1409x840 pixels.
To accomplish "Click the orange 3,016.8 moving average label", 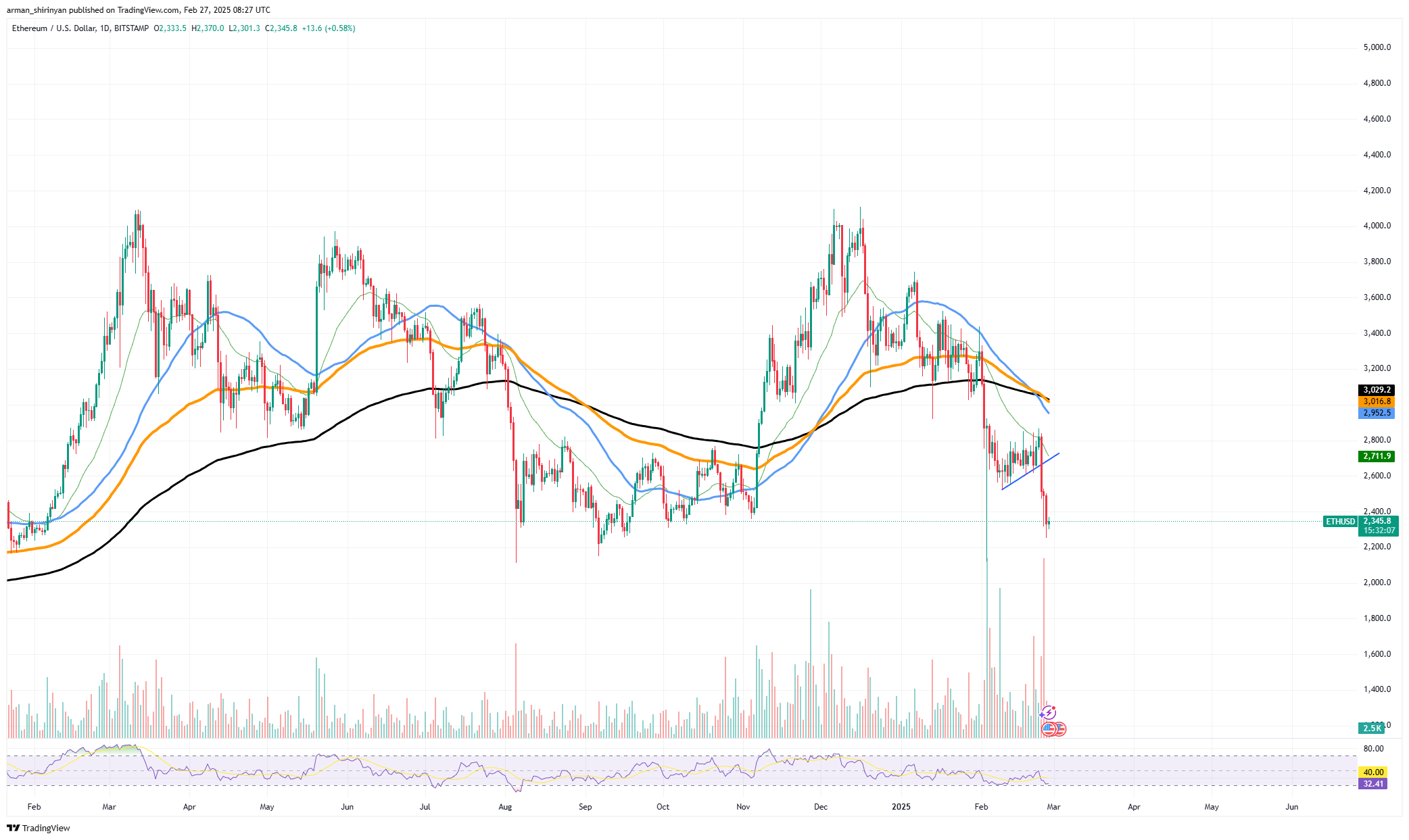I will pos(1376,401).
